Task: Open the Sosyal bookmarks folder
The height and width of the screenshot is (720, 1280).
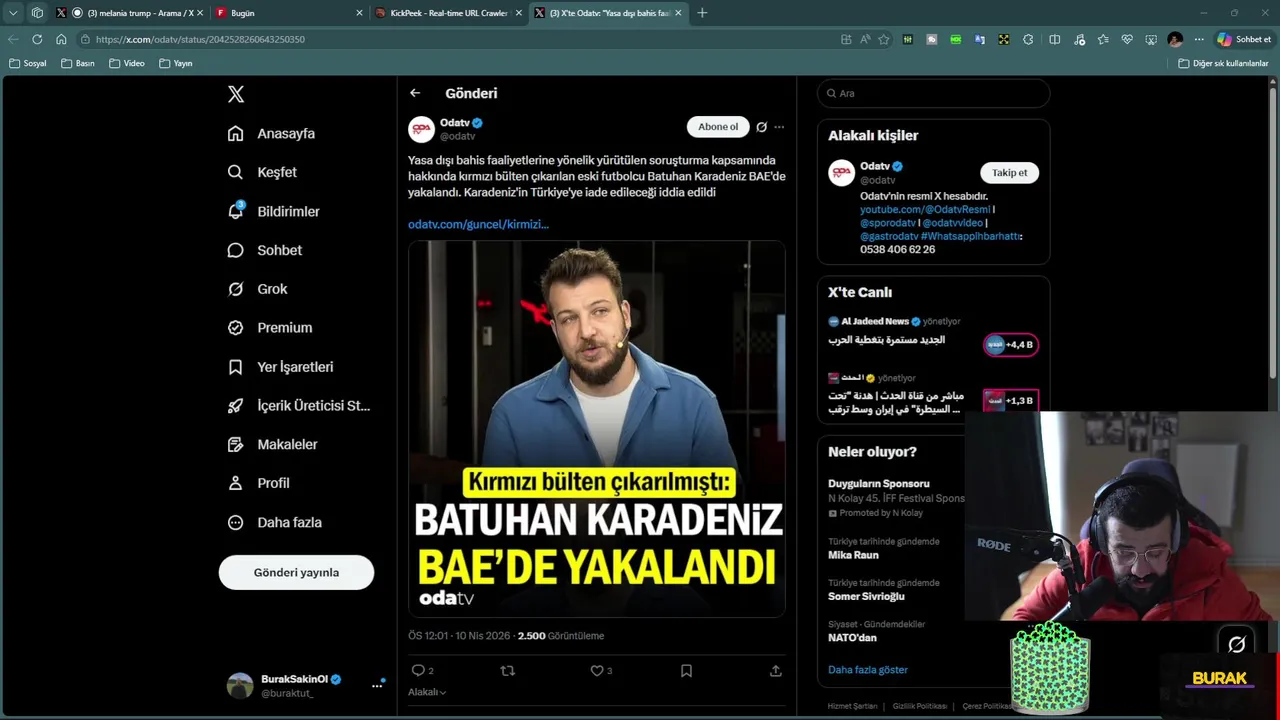Action: pyautogui.click(x=27, y=63)
